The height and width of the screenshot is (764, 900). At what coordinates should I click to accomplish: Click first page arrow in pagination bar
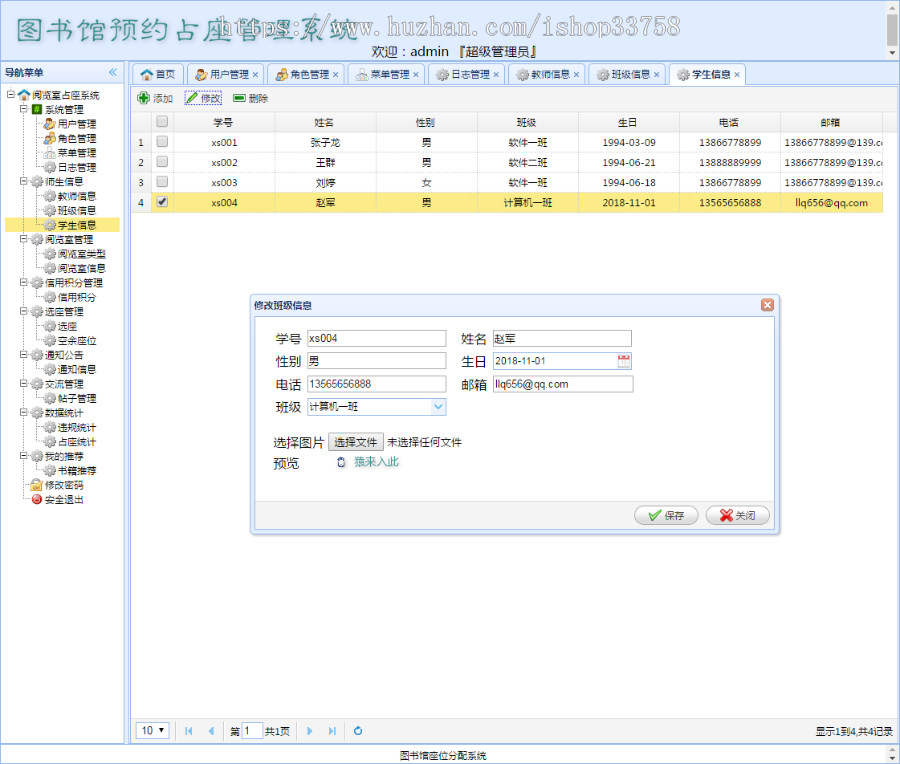pos(187,731)
